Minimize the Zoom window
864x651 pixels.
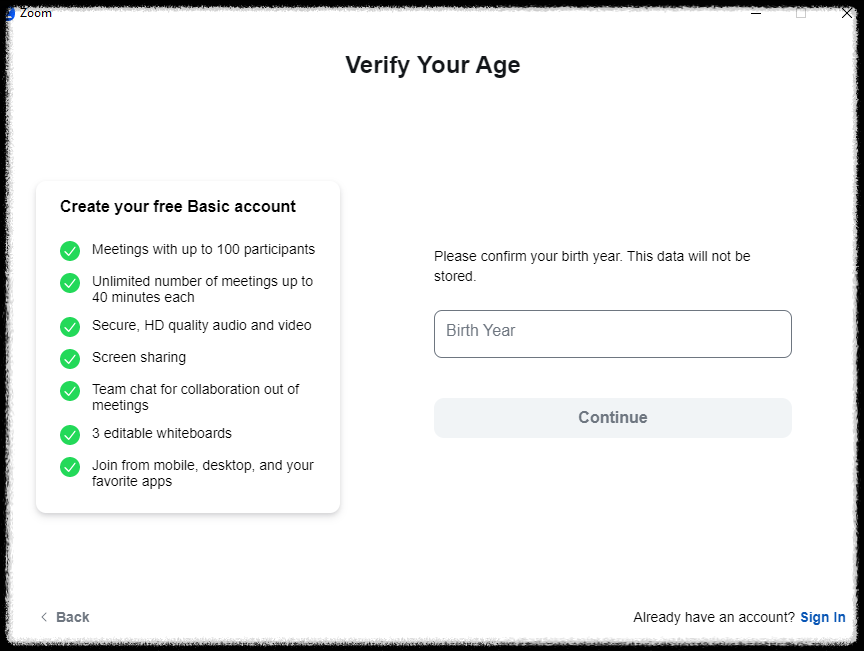[756, 13]
